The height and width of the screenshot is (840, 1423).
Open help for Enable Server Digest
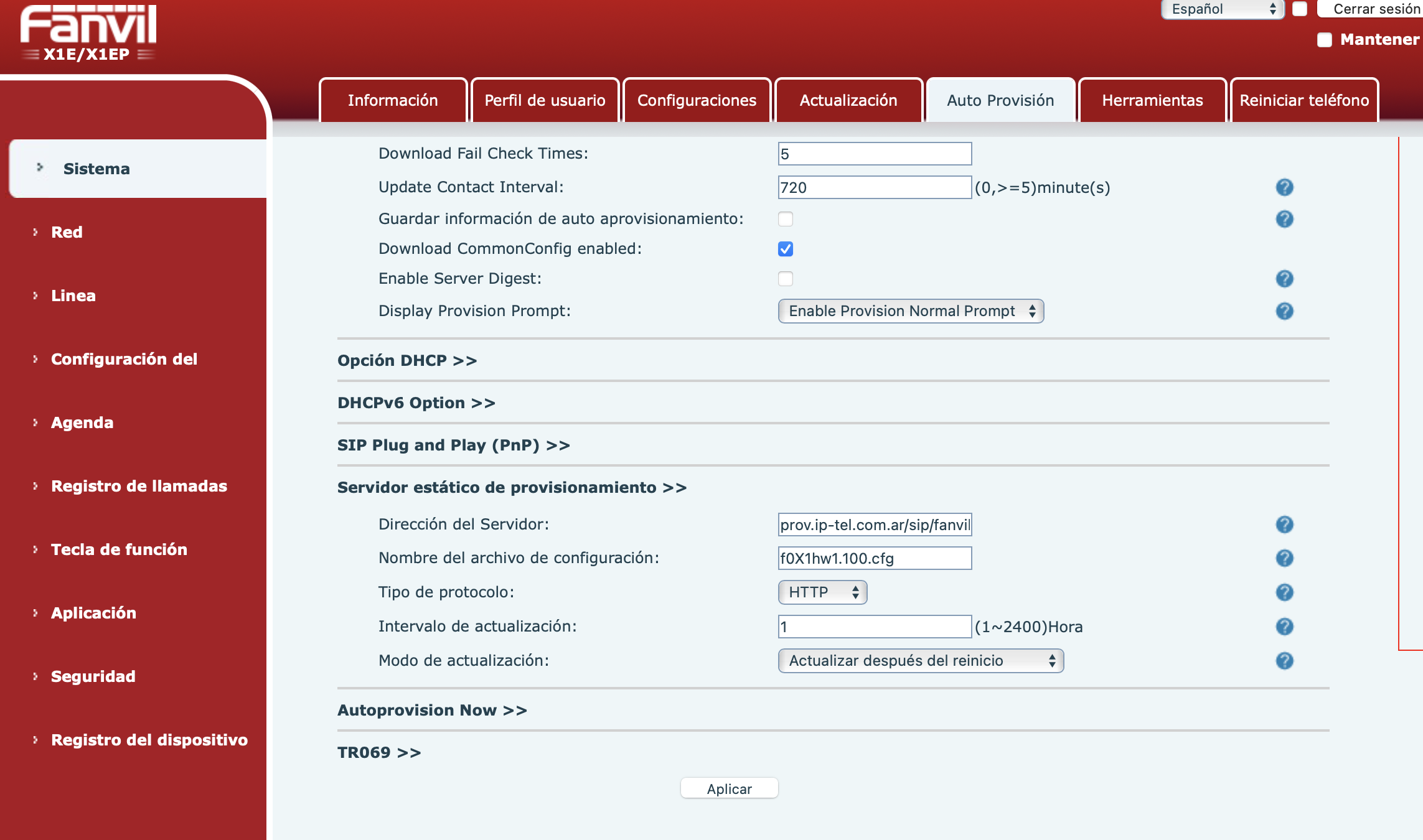[1284, 279]
